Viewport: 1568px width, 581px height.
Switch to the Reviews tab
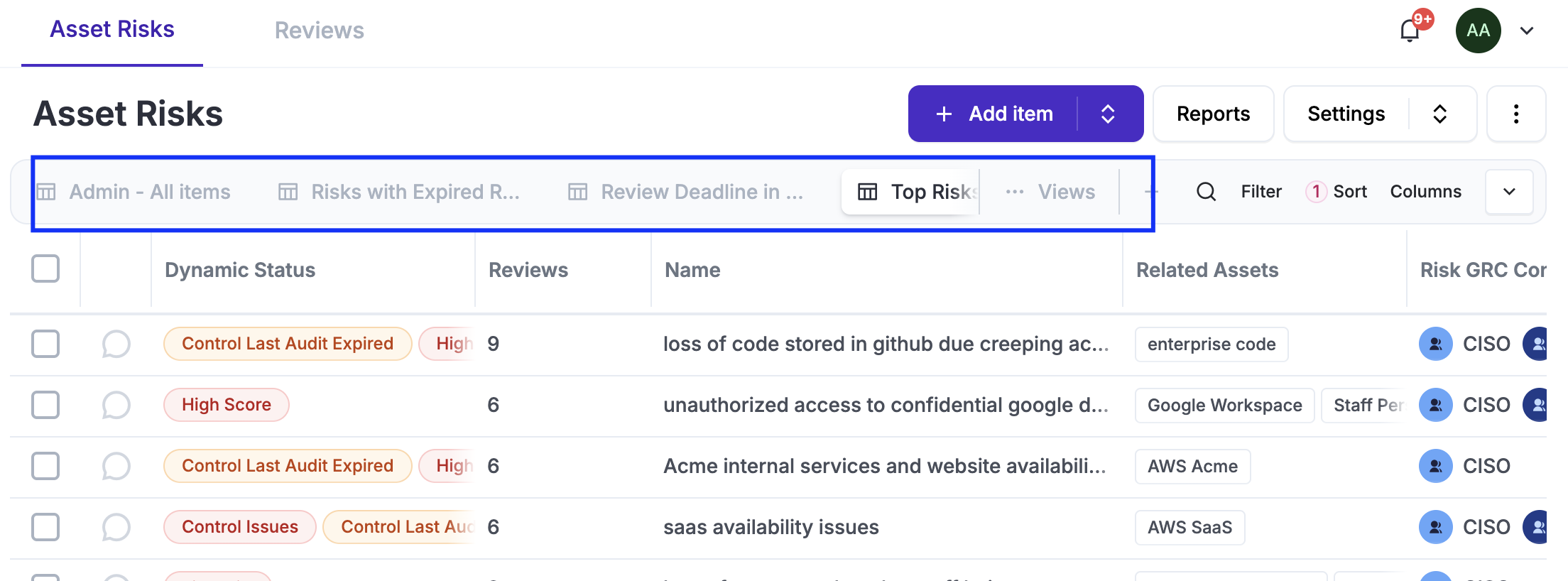click(319, 31)
